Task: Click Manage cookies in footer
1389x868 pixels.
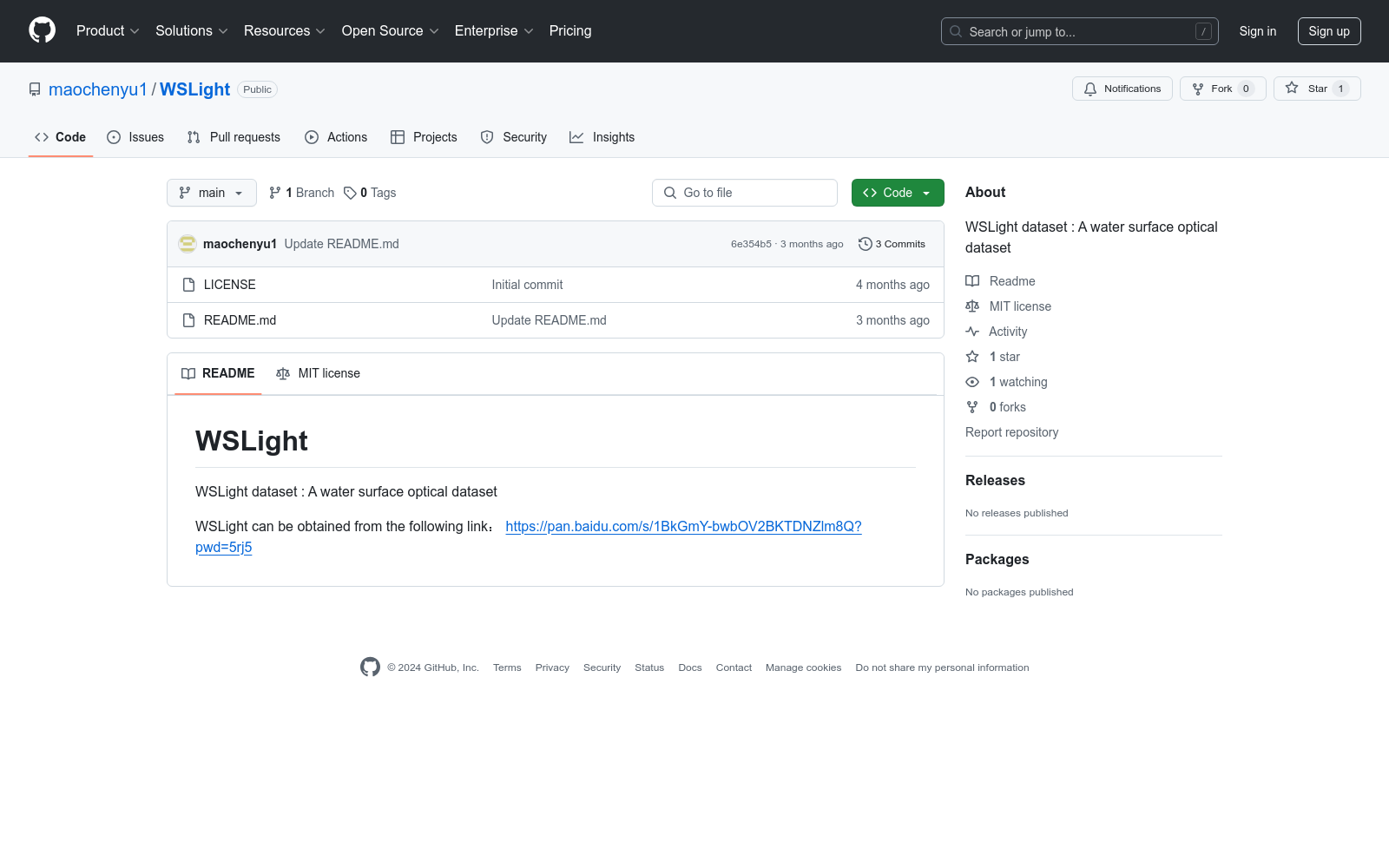Action: (x=803, y=667)
